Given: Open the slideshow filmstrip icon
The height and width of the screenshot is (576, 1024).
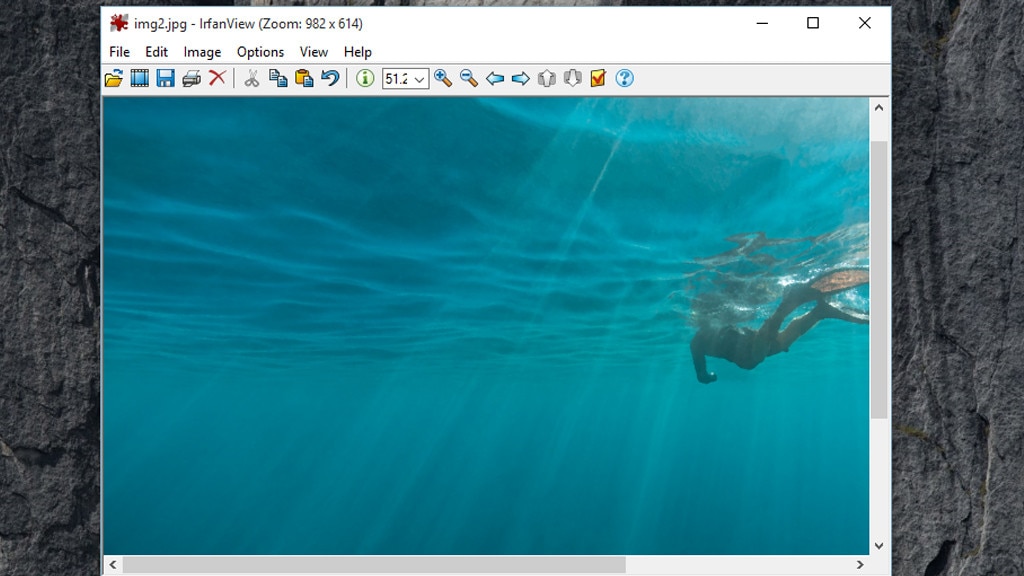Looking at the screenshot, I should 140,78.
